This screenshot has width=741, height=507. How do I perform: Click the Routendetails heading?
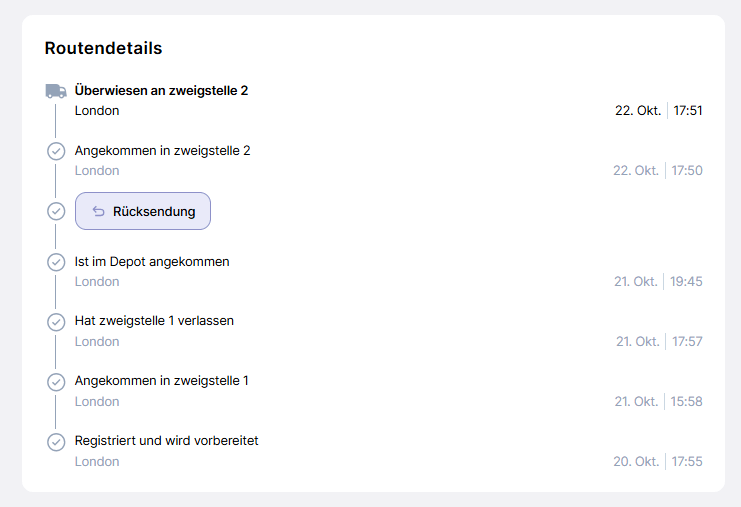pos(103,48)
